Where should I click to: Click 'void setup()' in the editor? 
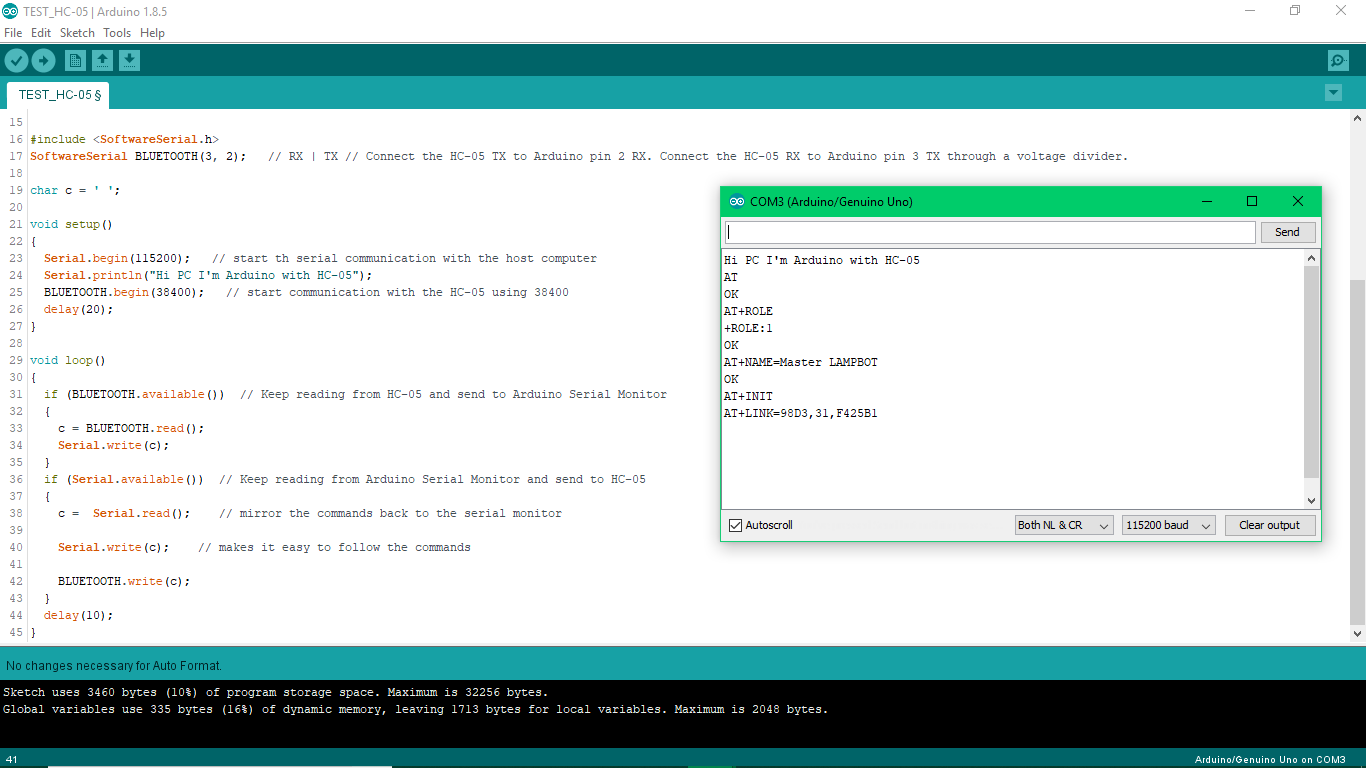coord(71,224)
